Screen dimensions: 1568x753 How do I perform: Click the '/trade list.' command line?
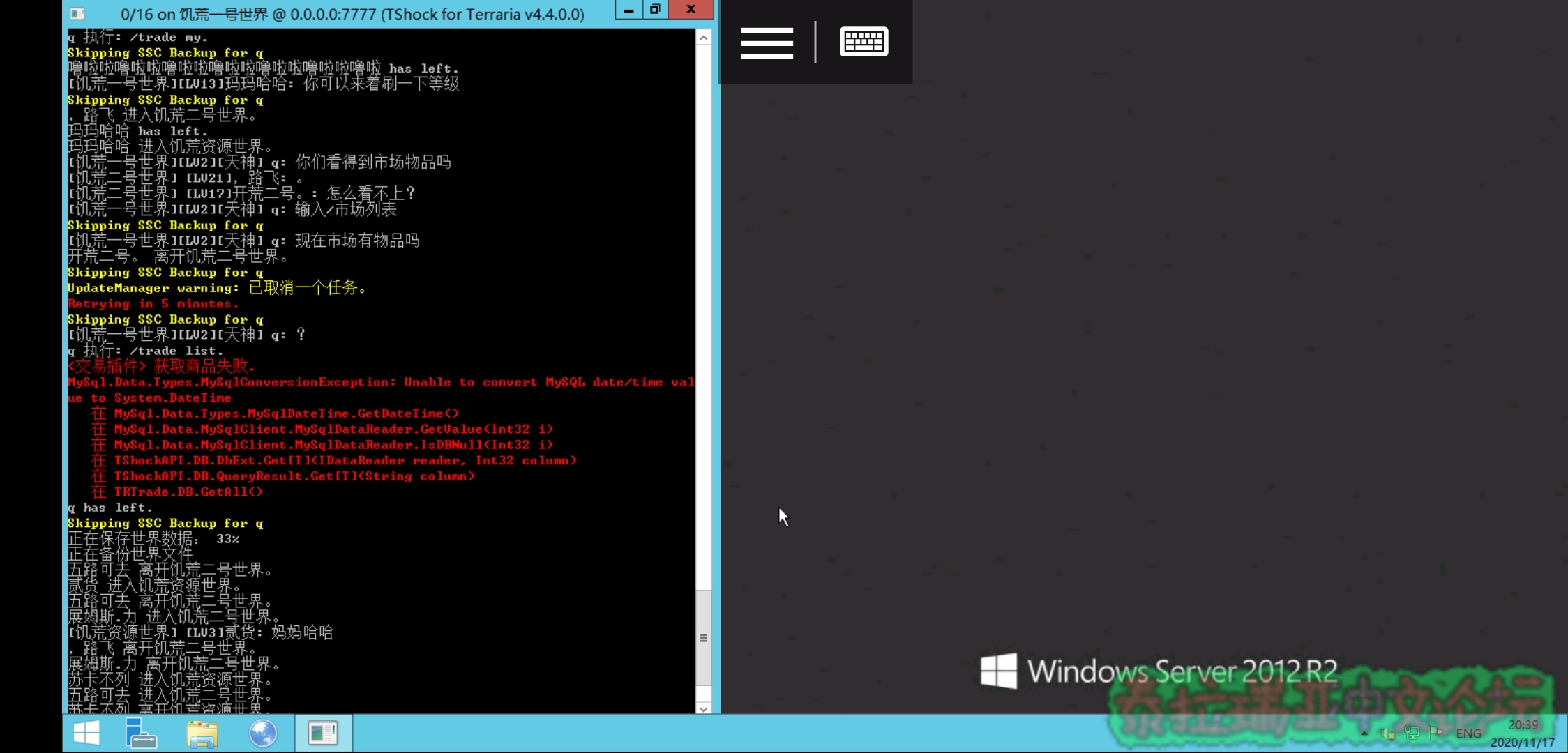pyautogui.click(x=145, y=351)
